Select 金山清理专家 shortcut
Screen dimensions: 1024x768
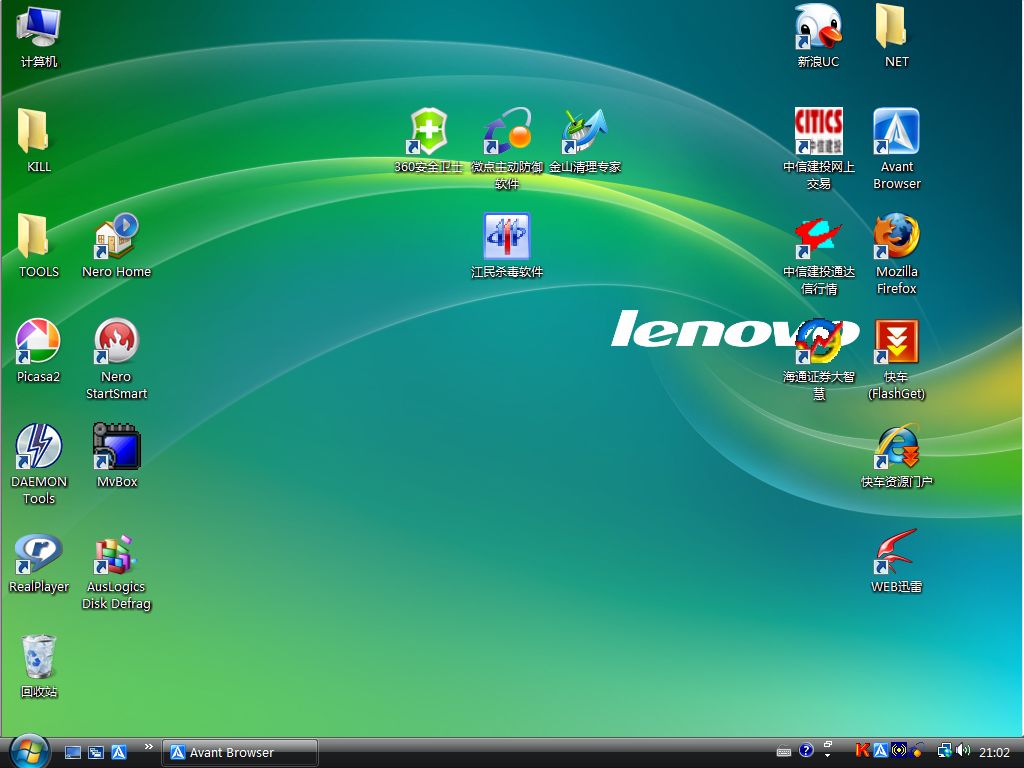coord(584,140)
